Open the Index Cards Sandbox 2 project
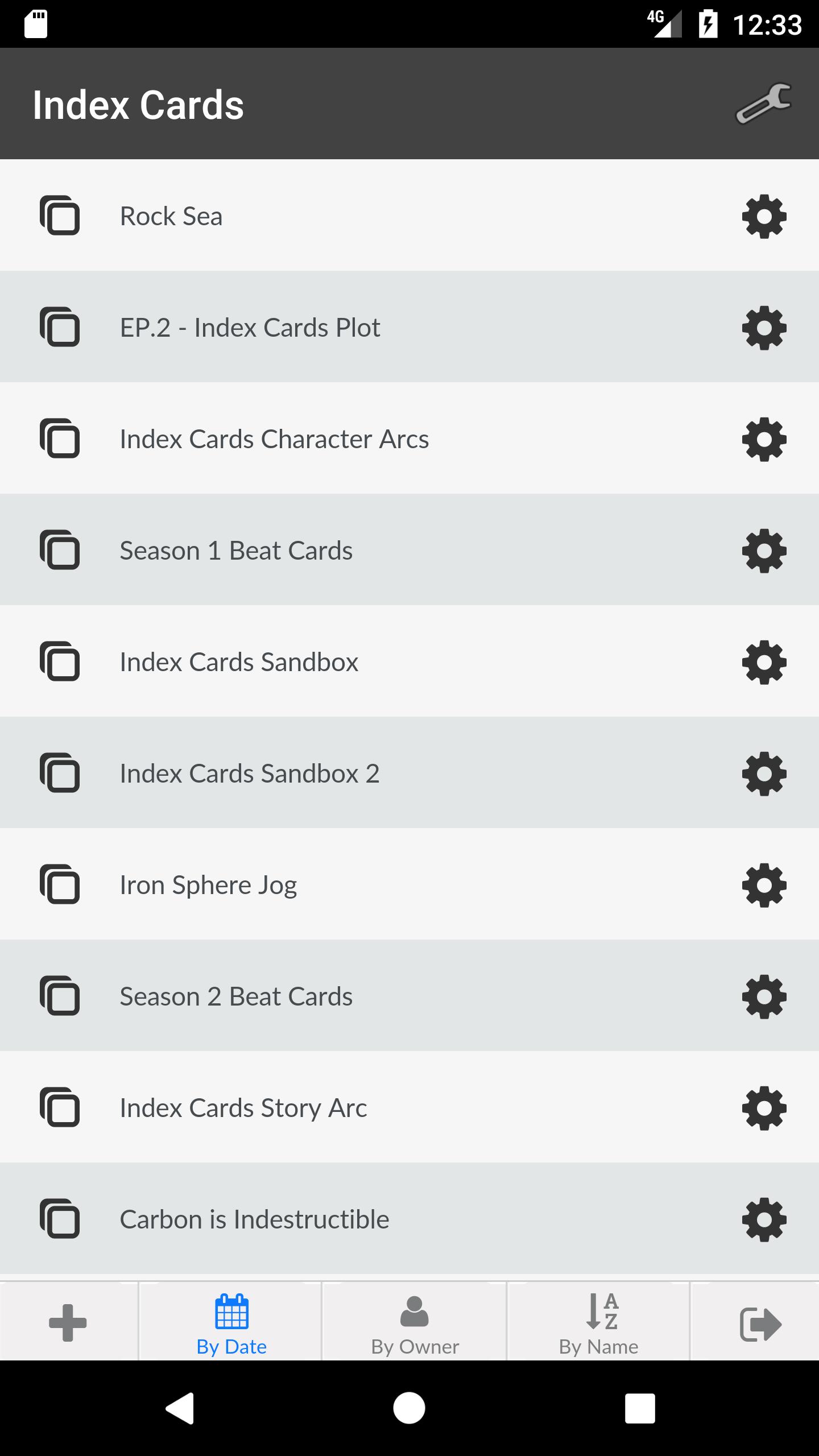Image resolution: width=819 pixels, height=1456 pixels. click(x=409, y=772)
